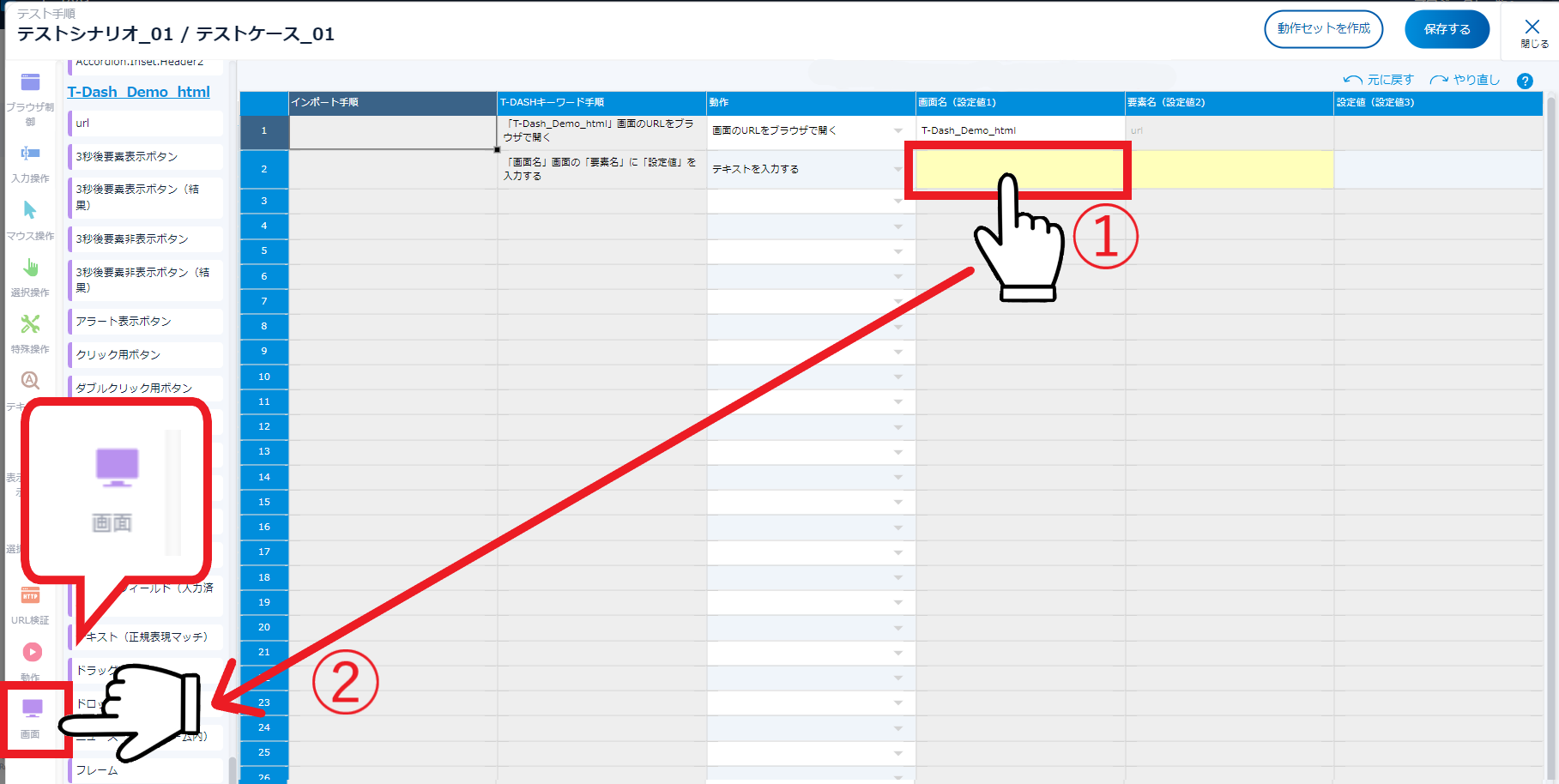The image size is (1559, 784).
Task: Open the T-Dash_Demo_html link
Action: [139, 92]
